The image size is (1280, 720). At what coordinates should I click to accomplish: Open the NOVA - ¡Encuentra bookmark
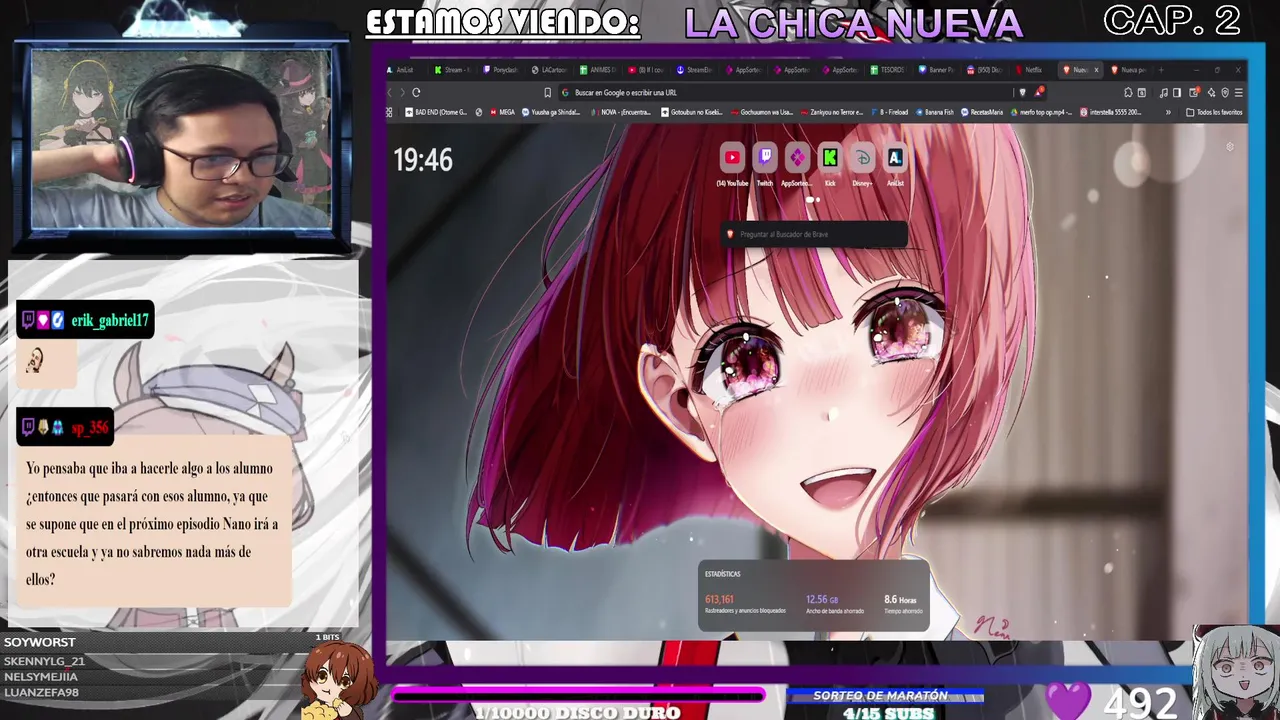tap(621, 112)
